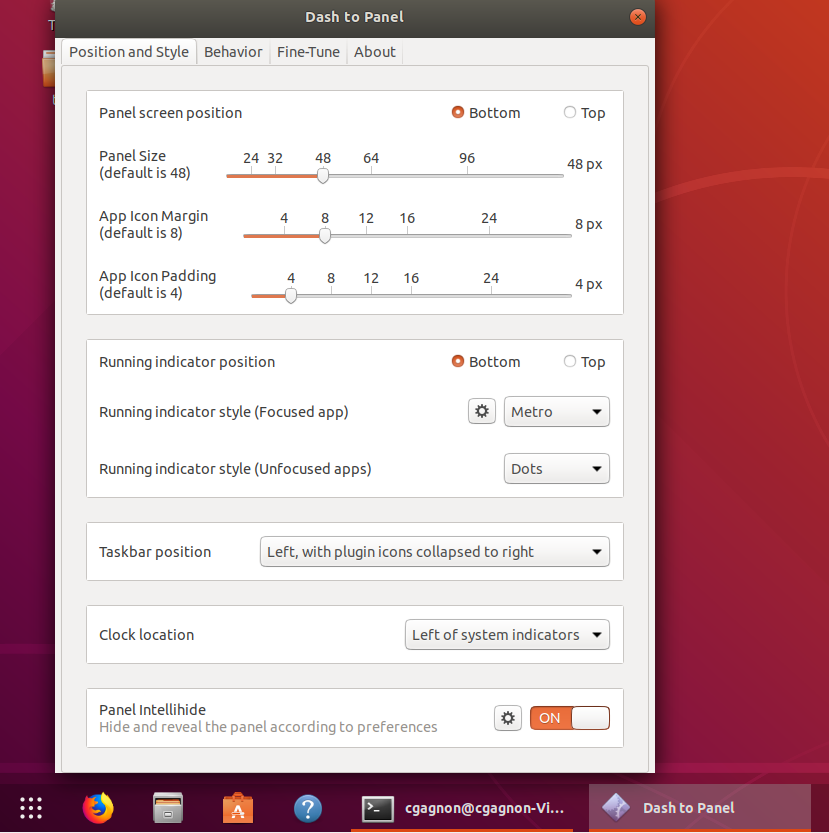Click the 'Panel screen position' label
This screenshot has width=829, height=833.
pos(171,113)
